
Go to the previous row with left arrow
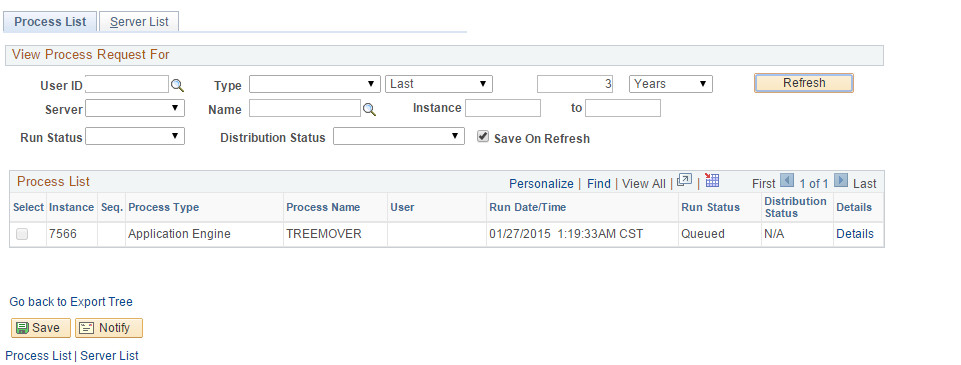tap(787, 181)
